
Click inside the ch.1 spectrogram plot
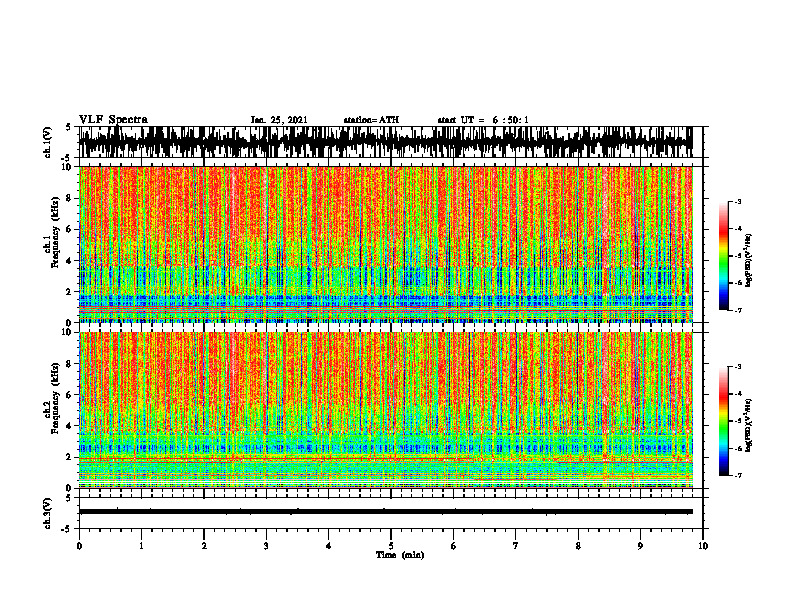point(391,244)
